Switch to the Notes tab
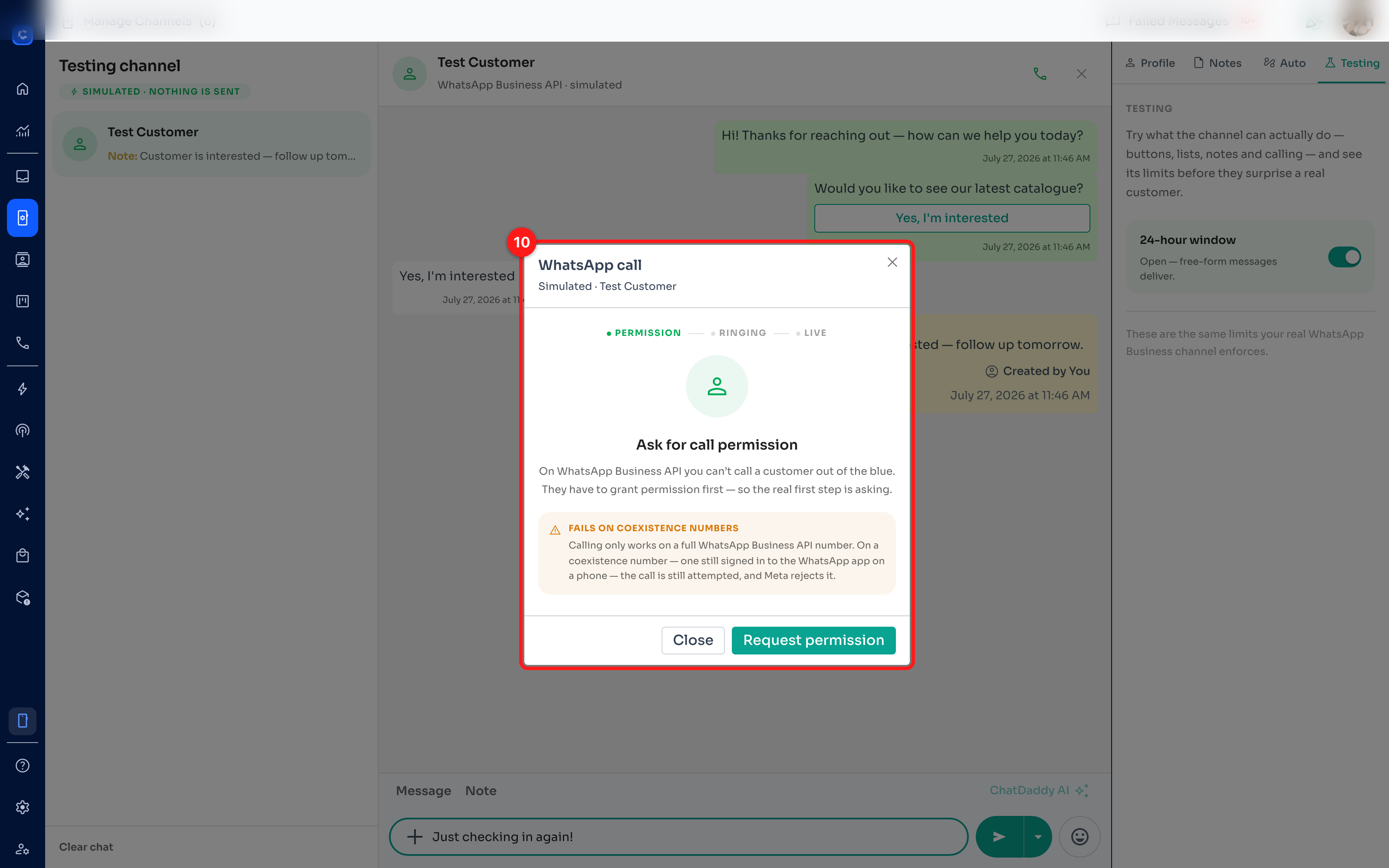This screenshot has width=1389, height=868. tap(1218, 63)
